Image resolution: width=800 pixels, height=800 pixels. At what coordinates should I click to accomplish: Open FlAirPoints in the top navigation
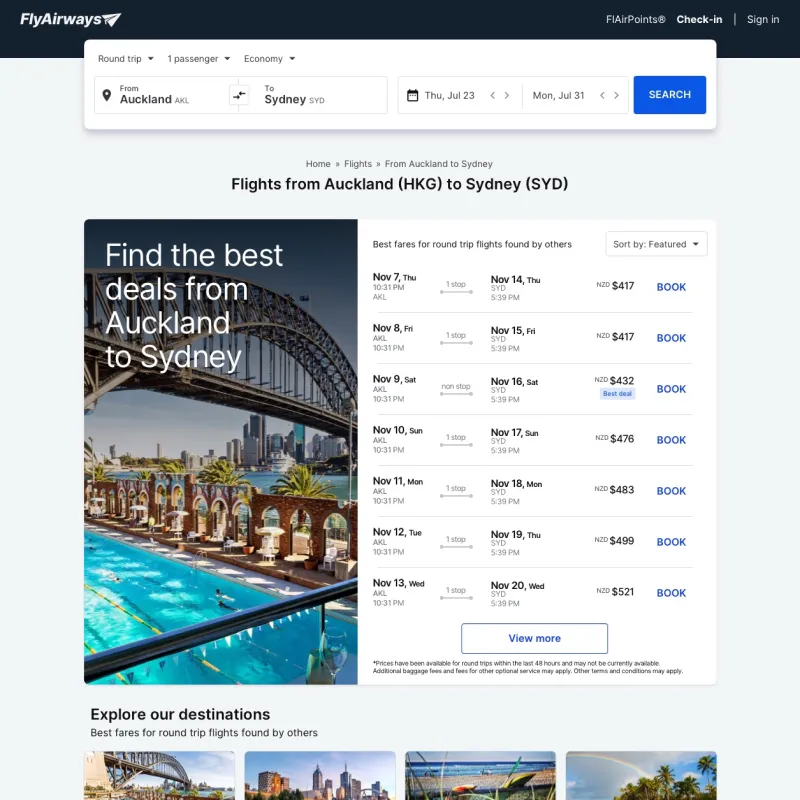635,19
